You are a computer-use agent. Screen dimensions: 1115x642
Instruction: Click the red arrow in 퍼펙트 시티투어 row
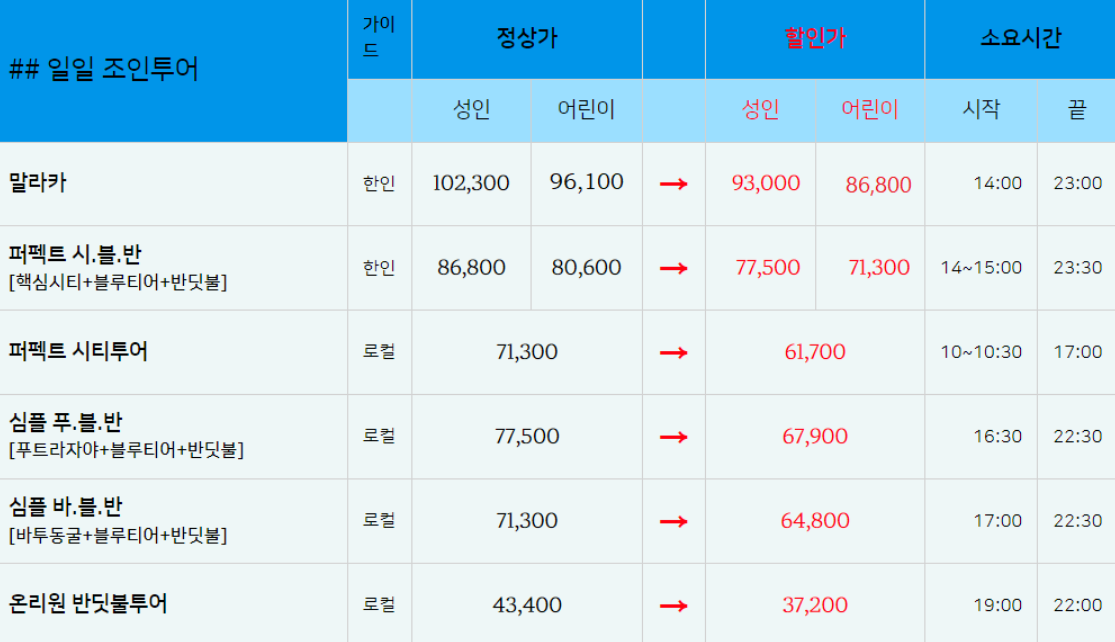(x=673, y=352)
